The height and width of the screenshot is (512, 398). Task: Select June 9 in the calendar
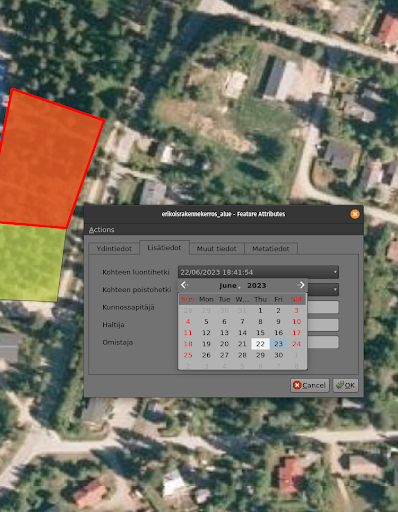click(x=278, y=322)
